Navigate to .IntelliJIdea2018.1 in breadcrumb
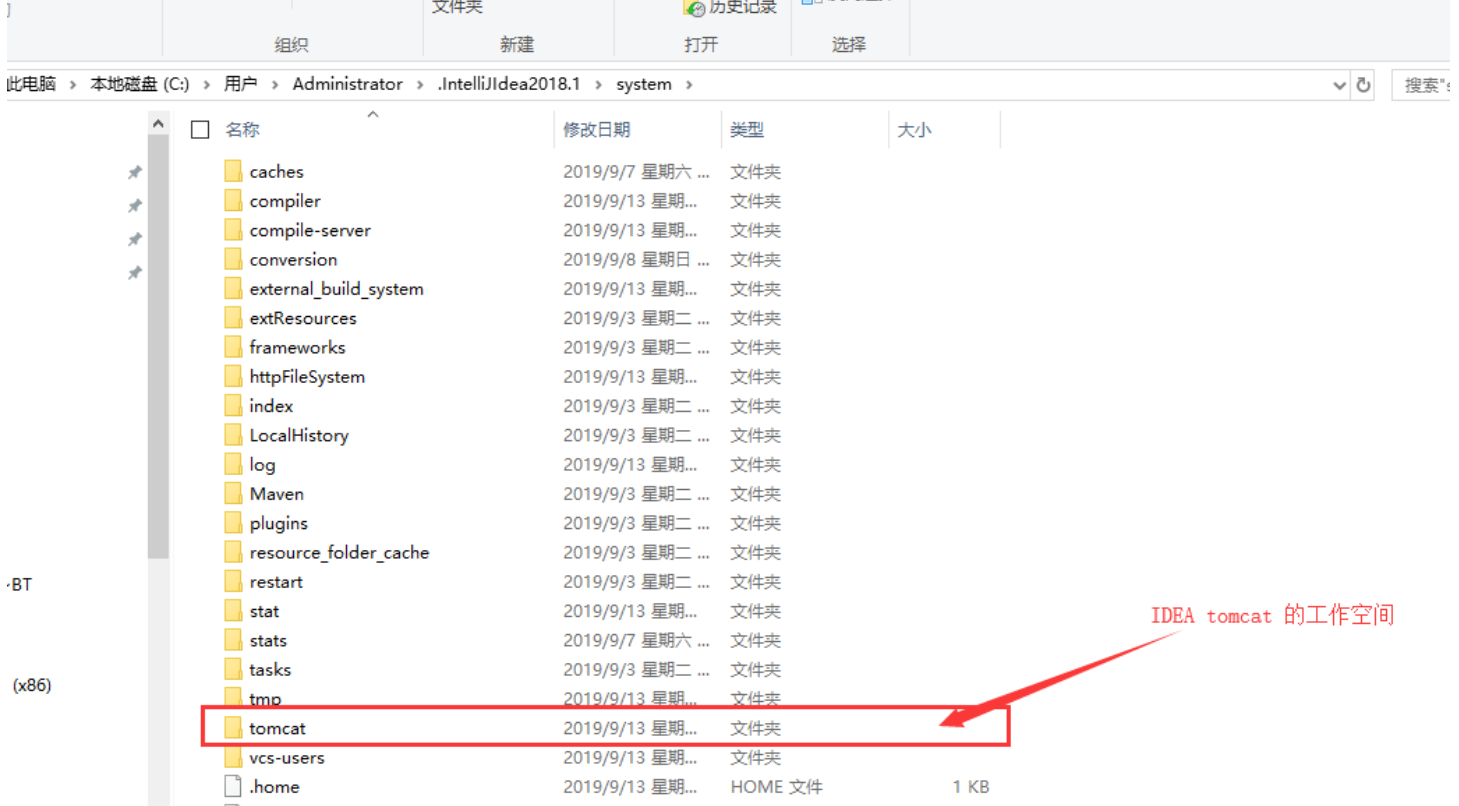Screen dimensions: 1459x806 pos(509,85)
